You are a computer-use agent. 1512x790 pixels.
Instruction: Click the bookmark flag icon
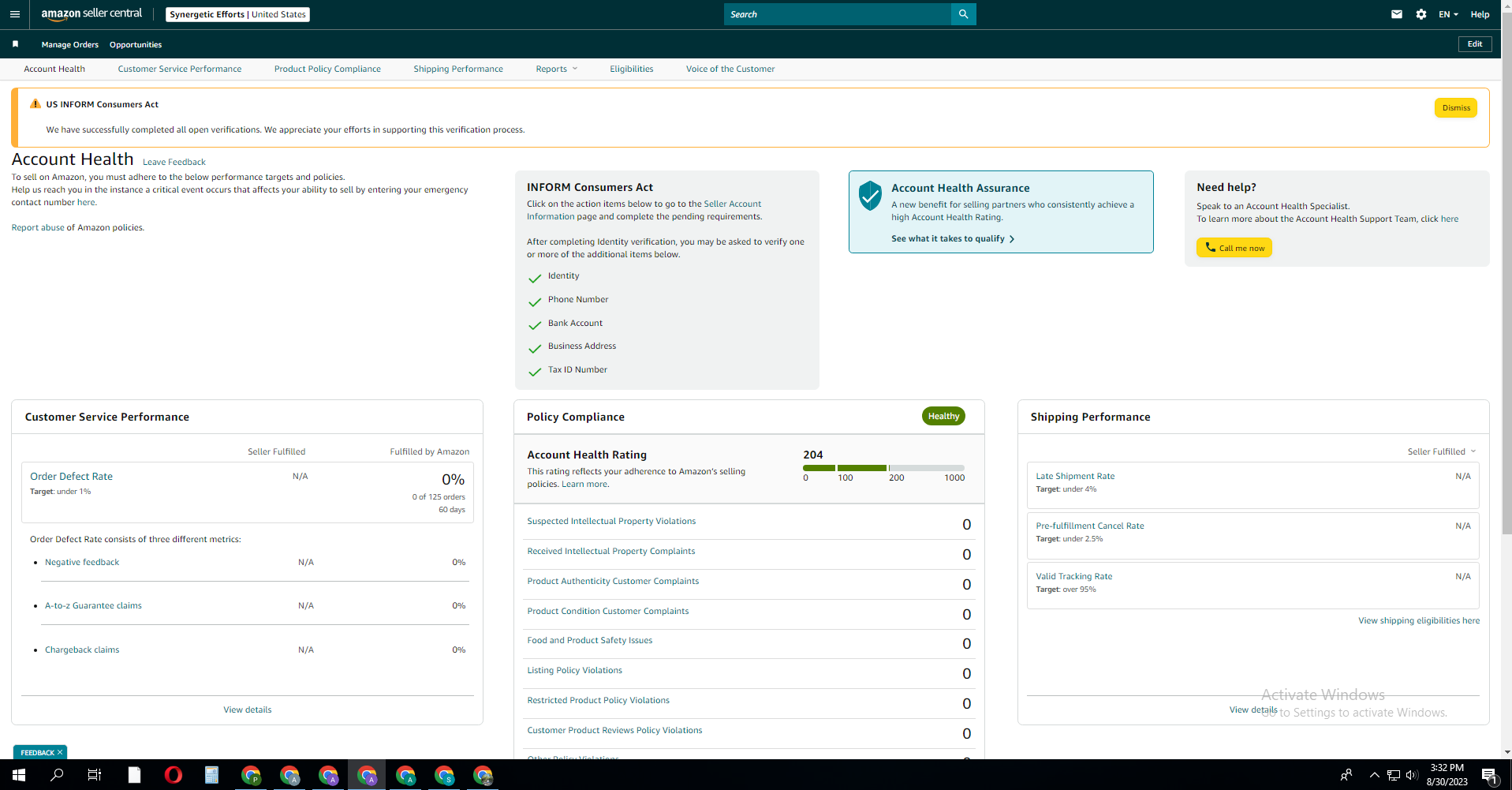(15, 44)
